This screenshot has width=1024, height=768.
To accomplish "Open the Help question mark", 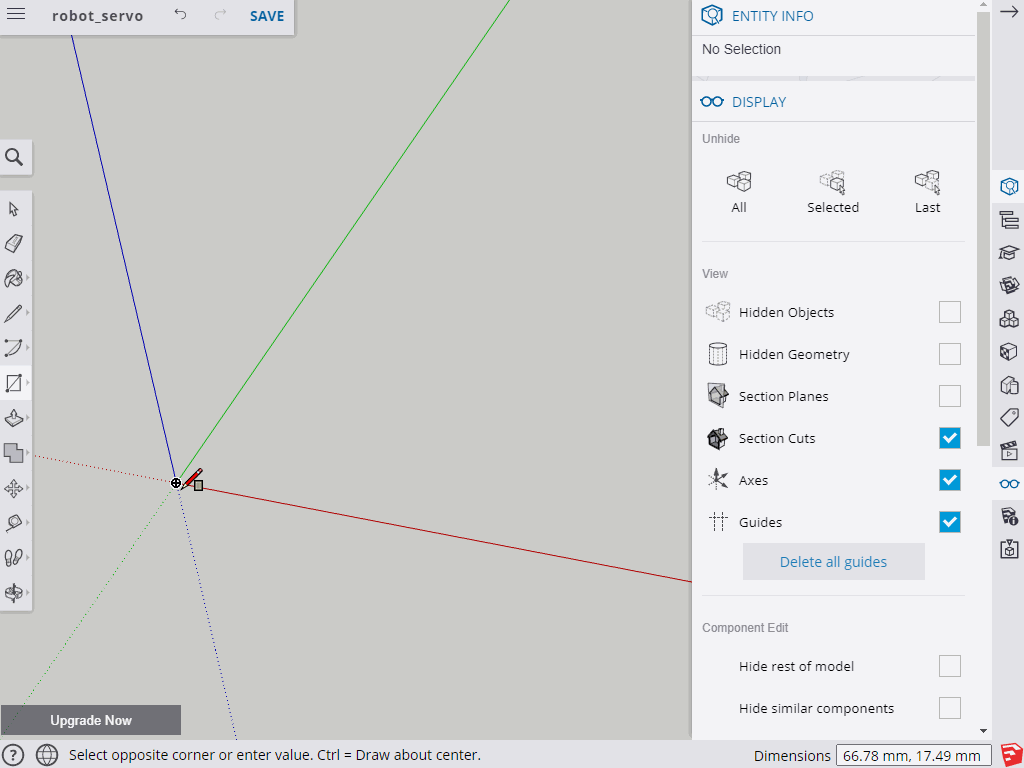I will 14,755.
